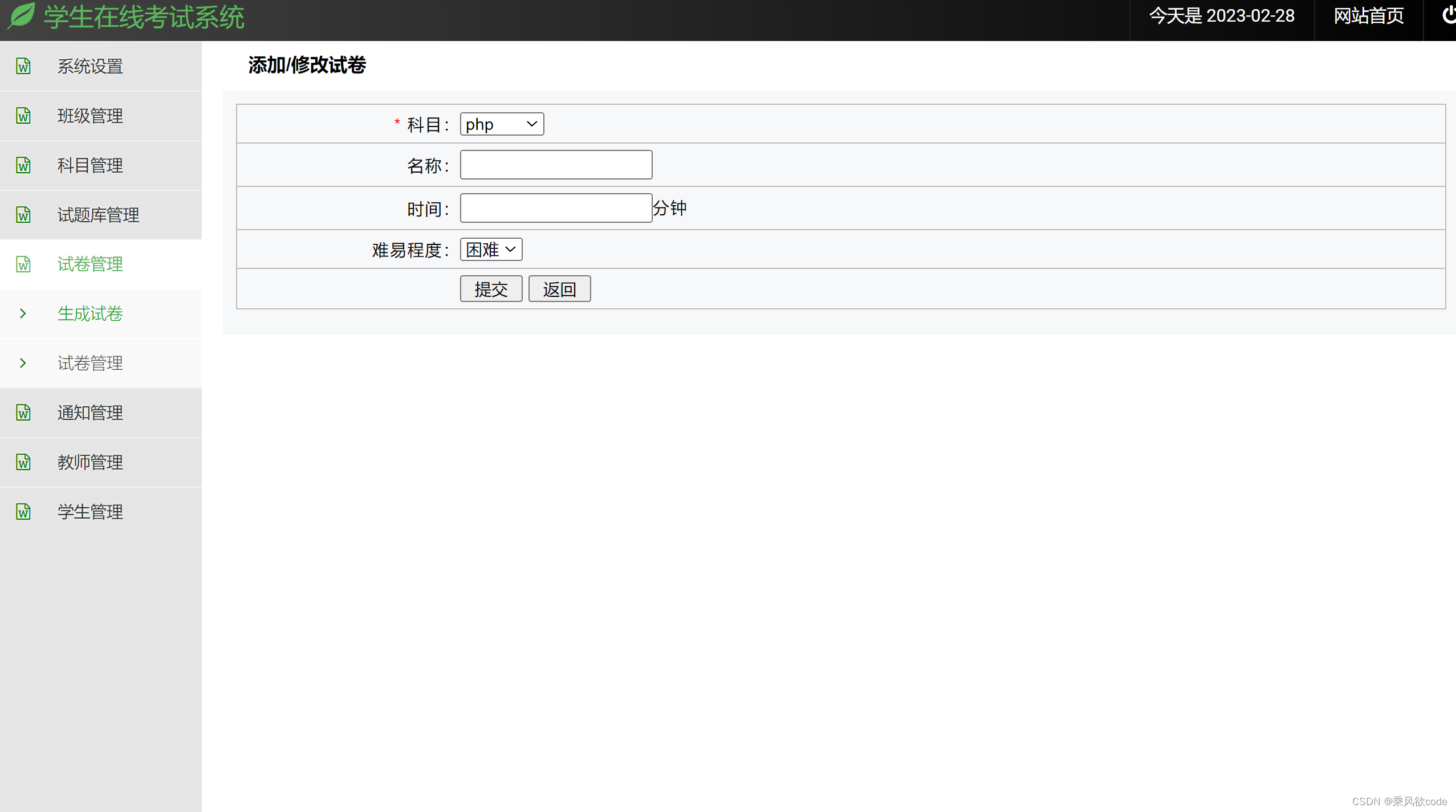The height and width of the screenshot is (812, 1456).
Task: Click the document icon beside 科目管理
Action: pos(23,165)
